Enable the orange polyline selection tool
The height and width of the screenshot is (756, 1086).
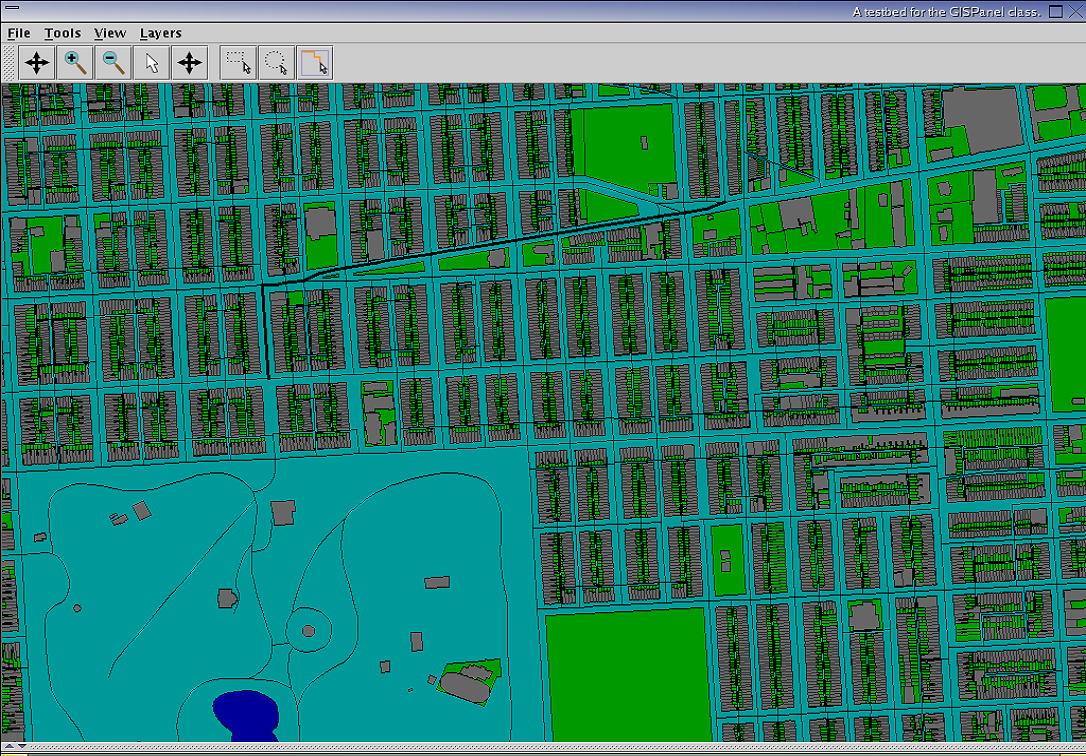314,63
